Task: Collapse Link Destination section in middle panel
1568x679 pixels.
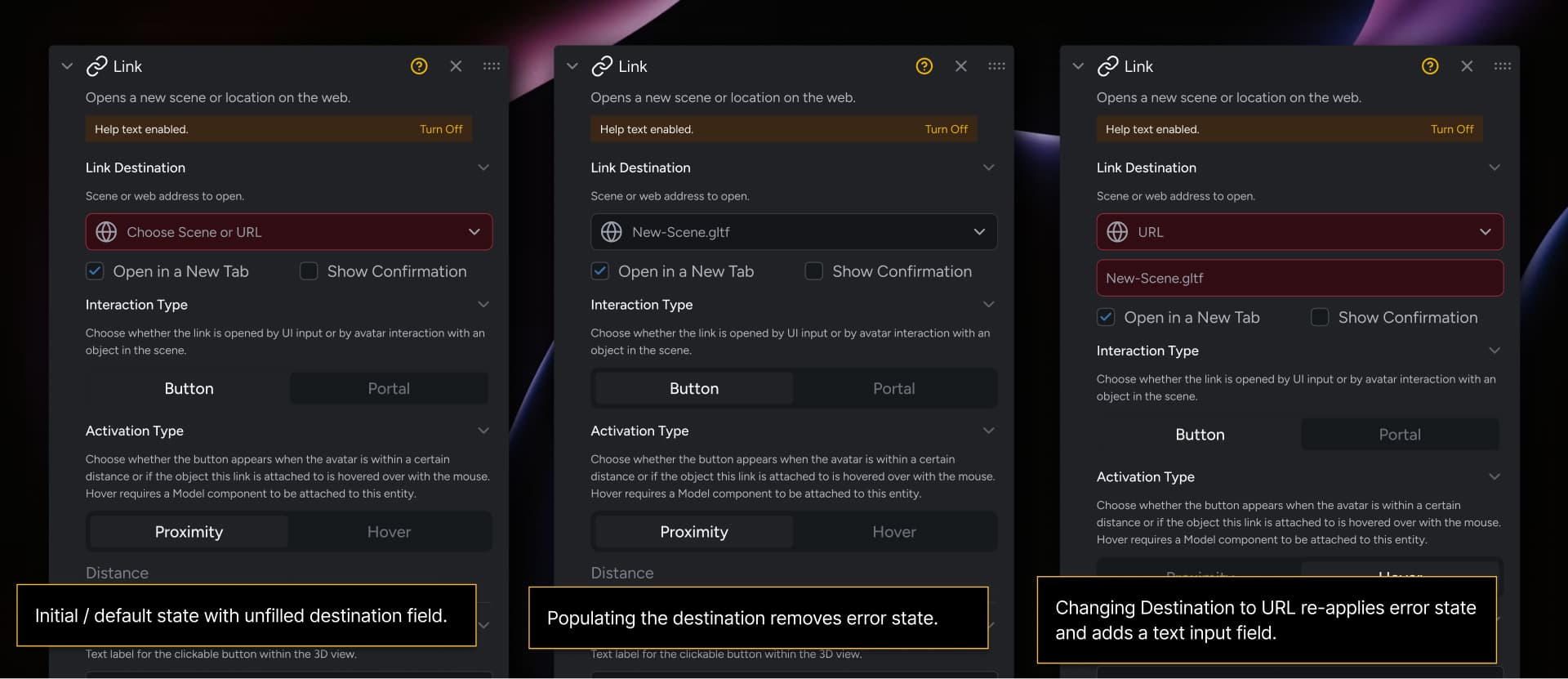Action: point(989,168)
